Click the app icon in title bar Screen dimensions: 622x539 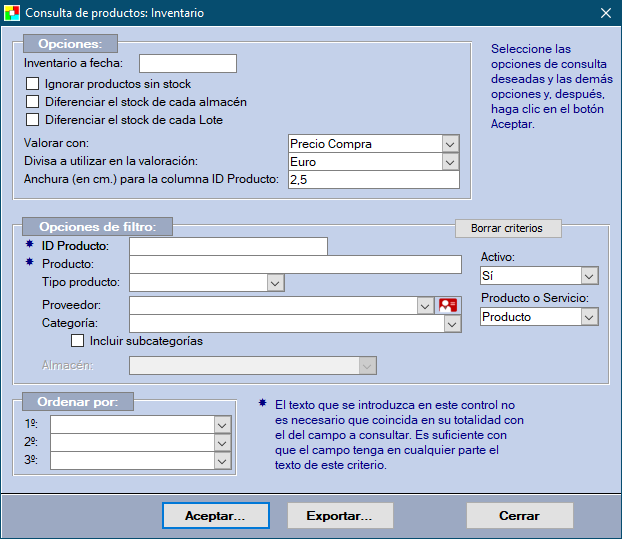tap(12, 13)
